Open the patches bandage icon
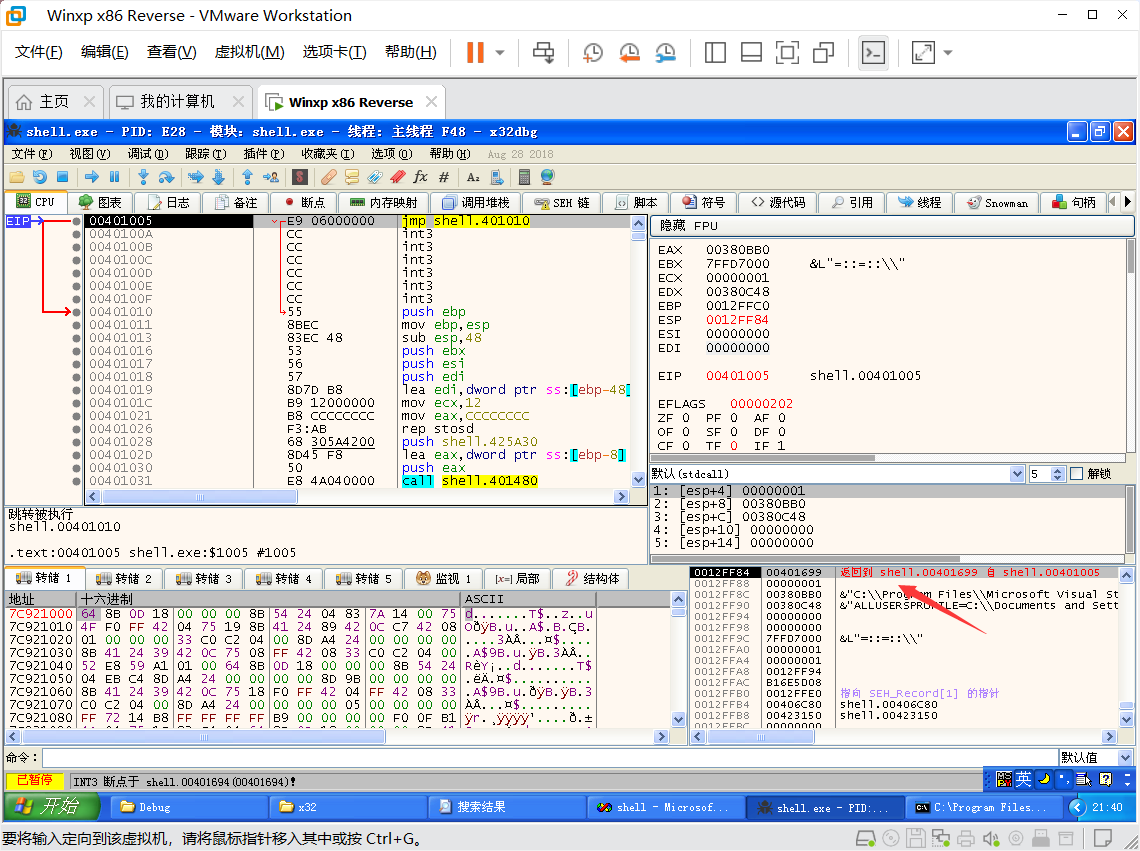 (x=329, y=177)
